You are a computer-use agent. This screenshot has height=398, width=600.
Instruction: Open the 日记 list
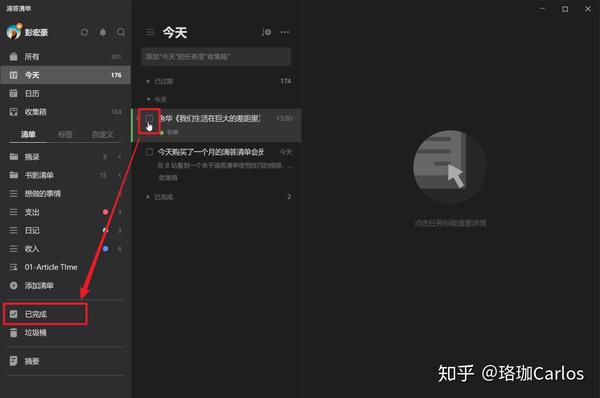point(65,230)
